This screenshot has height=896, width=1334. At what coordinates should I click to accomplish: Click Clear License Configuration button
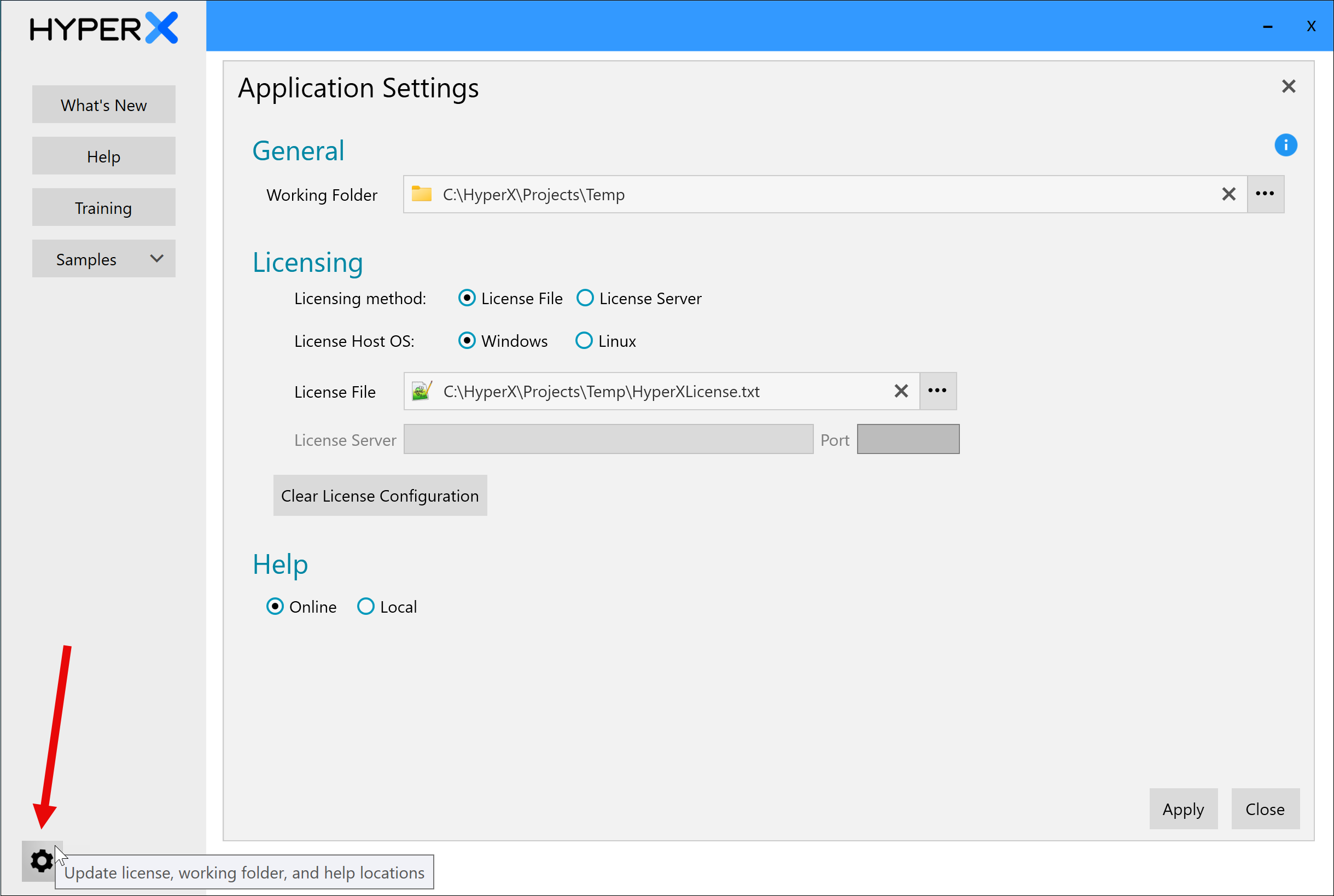point(380,496)
